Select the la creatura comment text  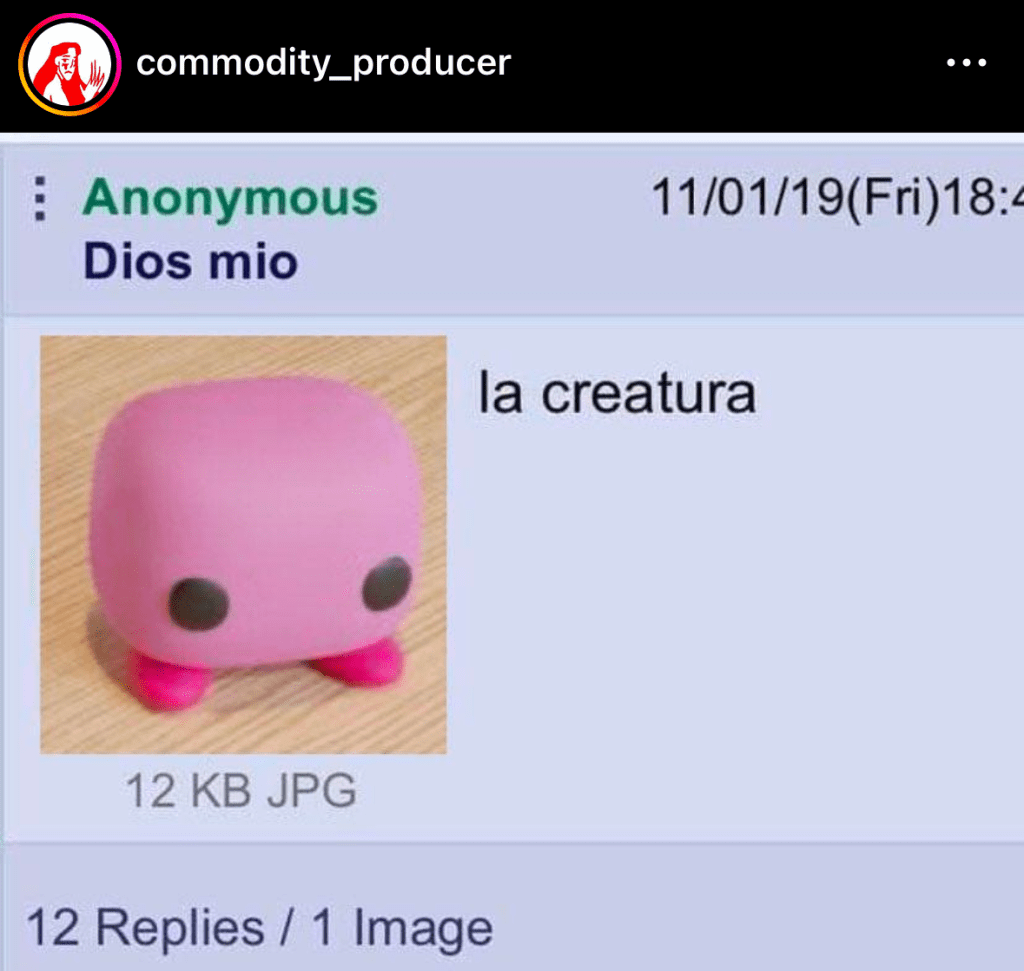[617, 393]
